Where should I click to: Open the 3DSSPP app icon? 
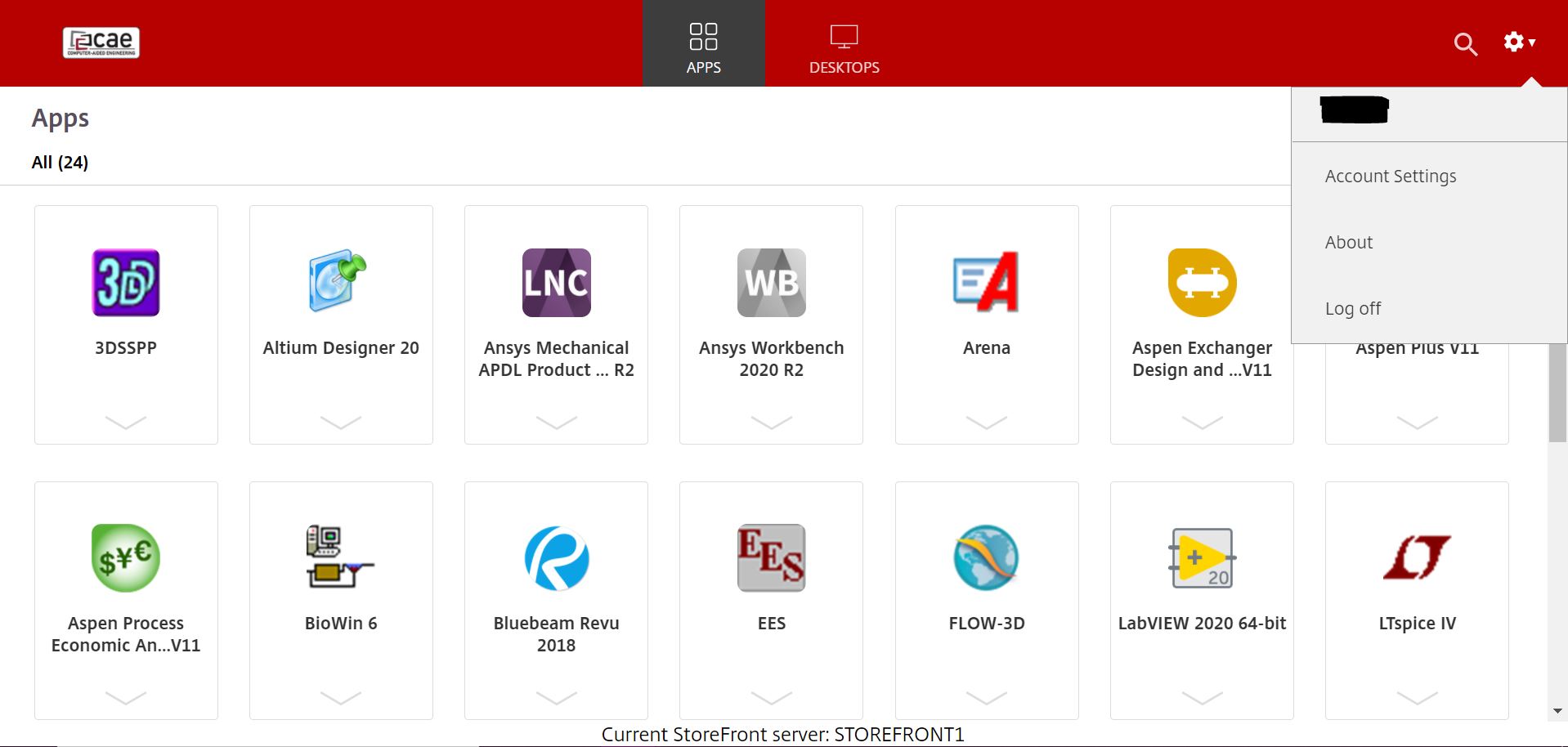(126, 283)
